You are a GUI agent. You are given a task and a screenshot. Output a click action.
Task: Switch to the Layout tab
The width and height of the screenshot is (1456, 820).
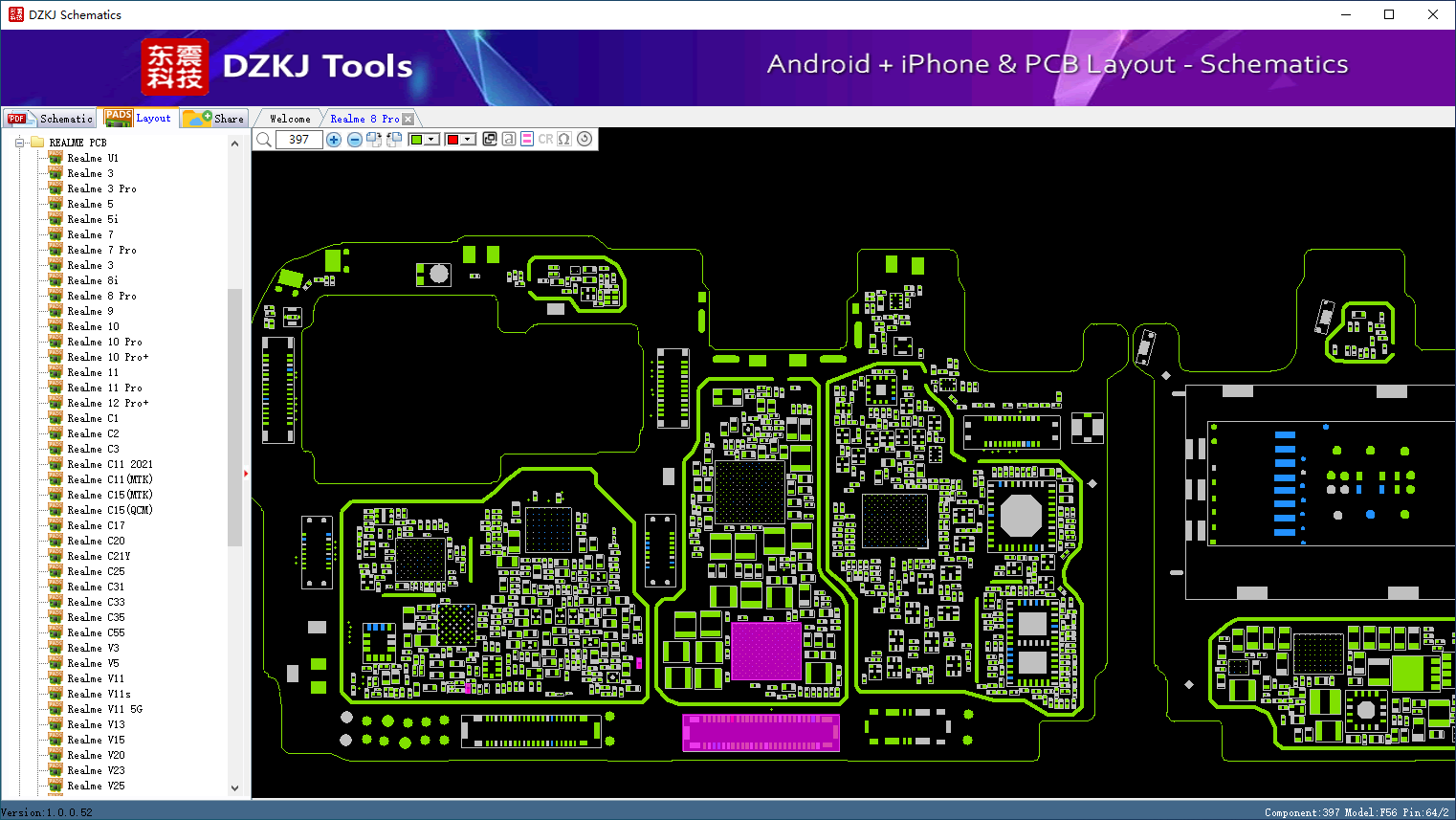[x=139, y=118]
